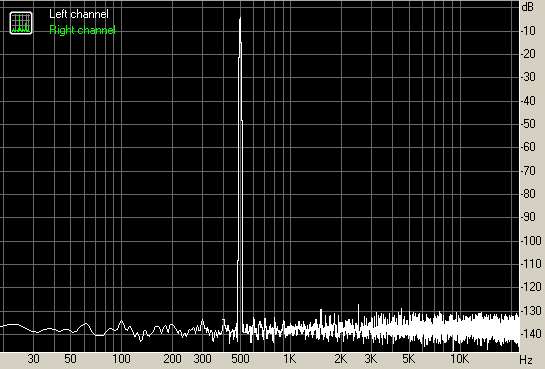The image size is (545, 369).
Task: Click the 'Hz' axis unit label
Action: point(526,359)
